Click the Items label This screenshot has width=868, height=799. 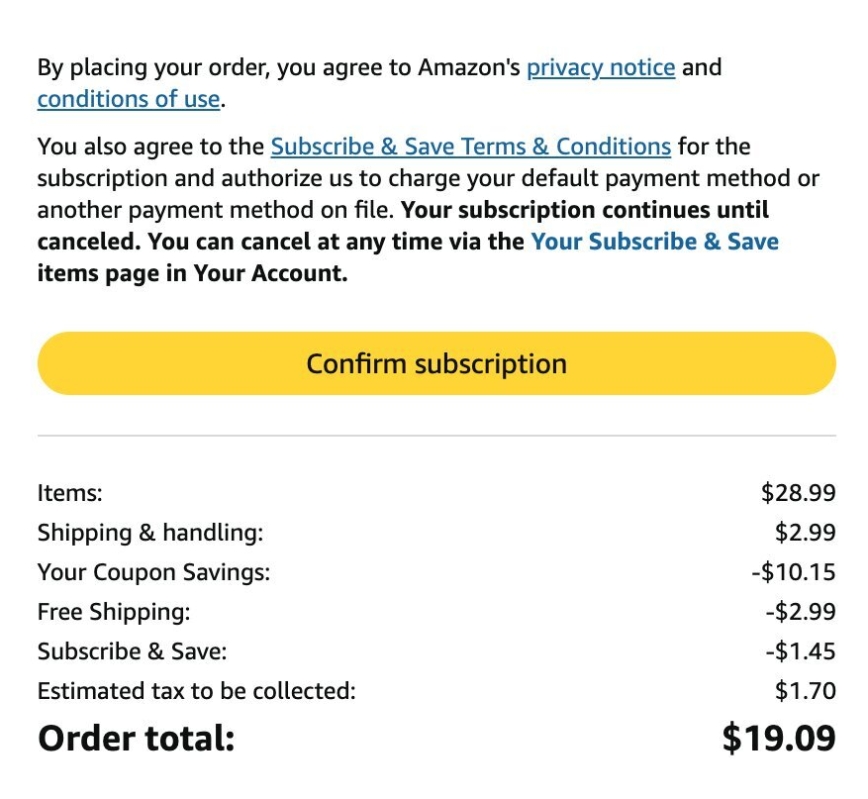pos(70,493)
